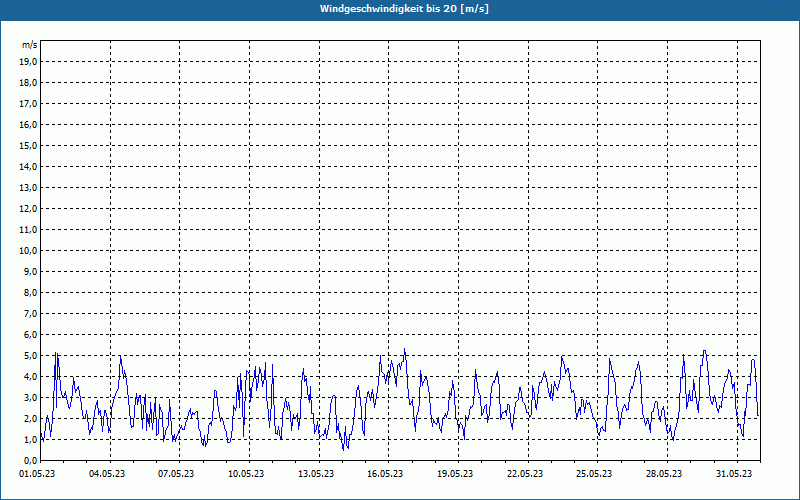Click the 17,0 y-axis label
800x500 pixels.
[28, 104]
